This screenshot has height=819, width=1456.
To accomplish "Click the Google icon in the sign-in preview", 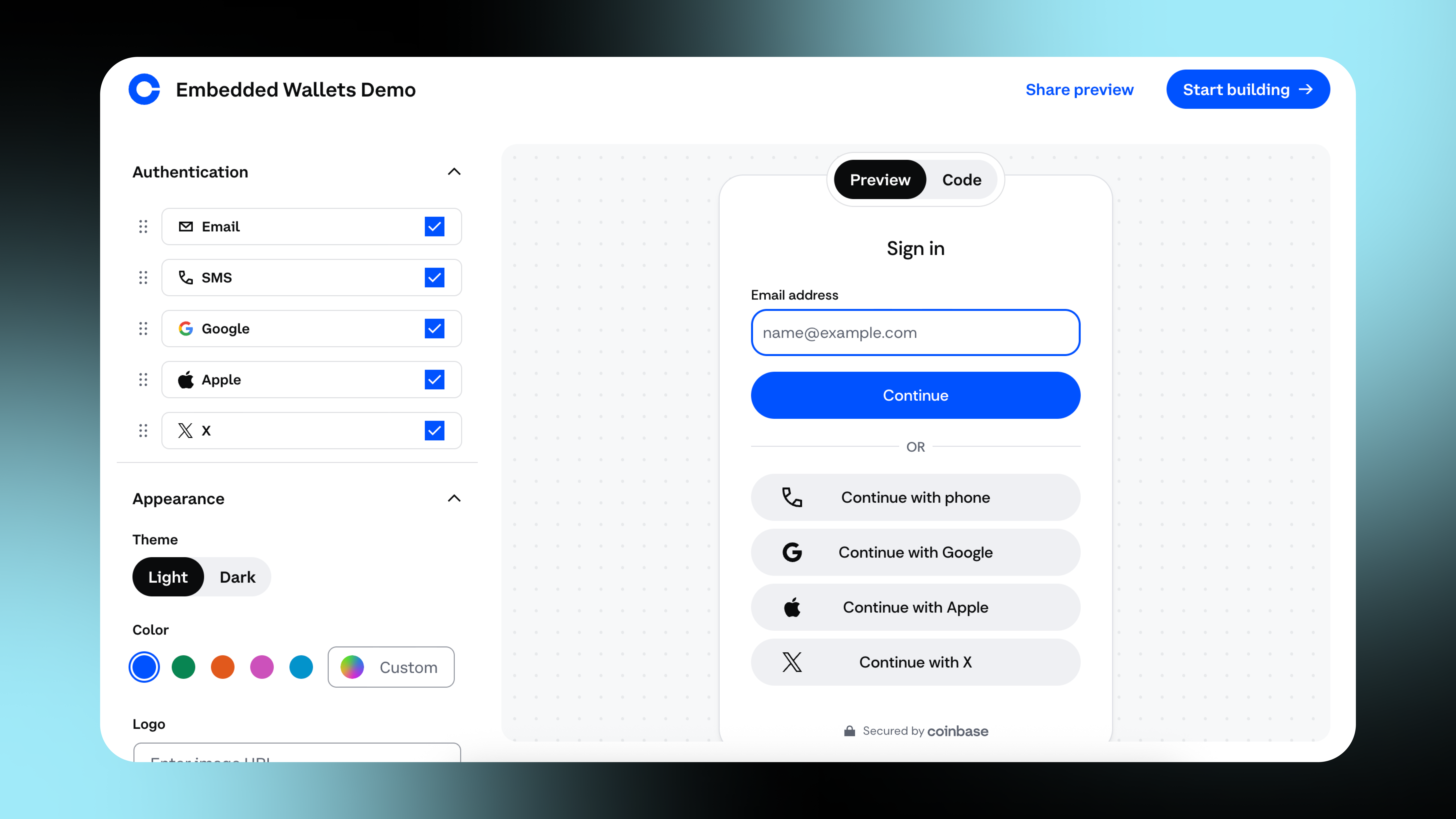I will [792, 552].
